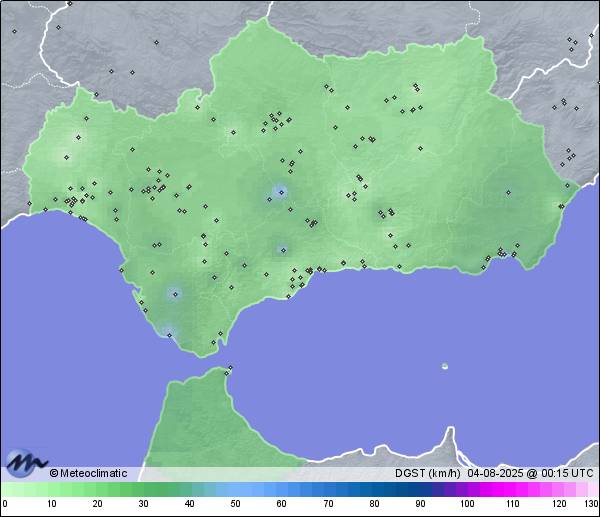This screenshot has height=517, width=600.
Task: Click the purple 100 km/h scale segment
Action: point(466,489)
